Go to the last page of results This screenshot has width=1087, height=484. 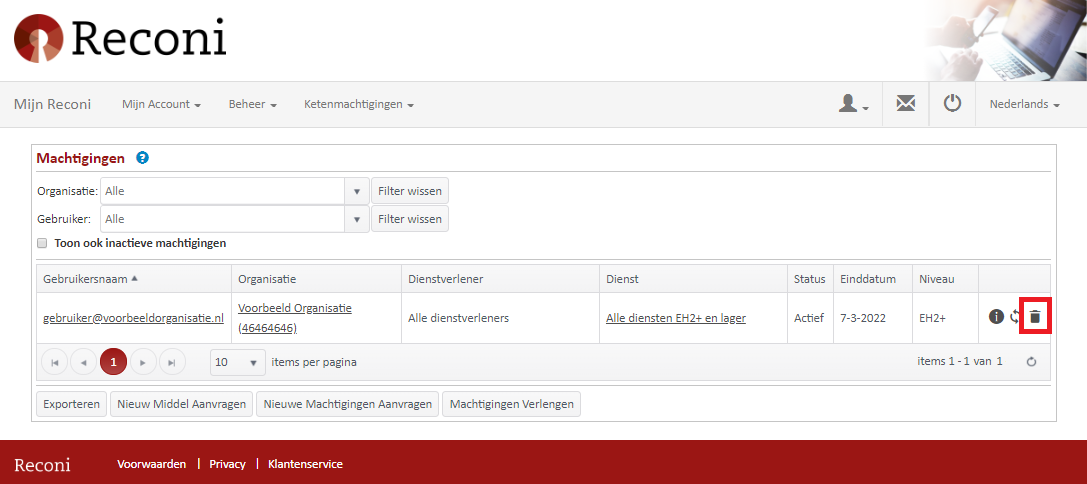[x=173, y=362]
